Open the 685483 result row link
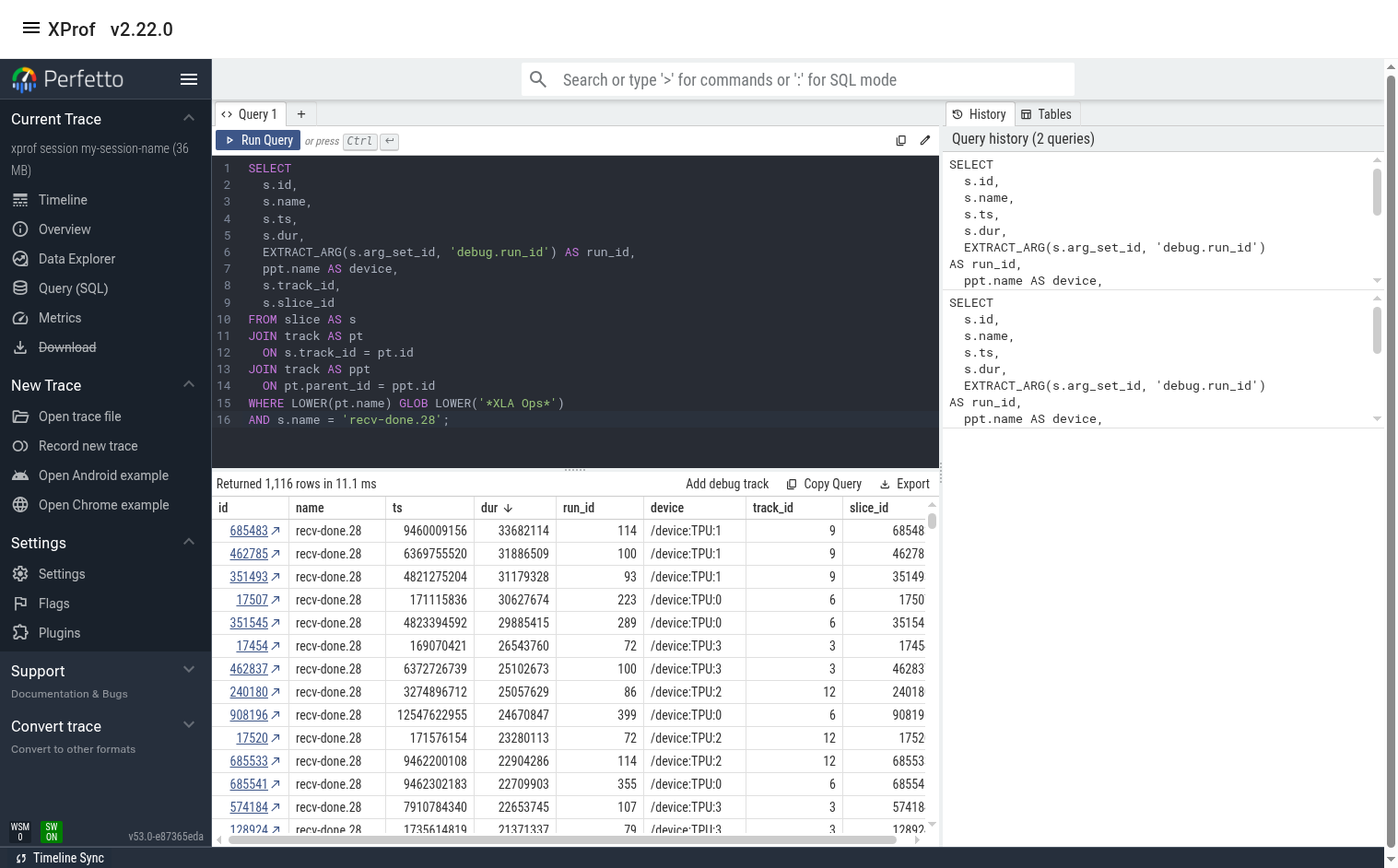Viewport: 1398px width, 868px height. (249, 531)
